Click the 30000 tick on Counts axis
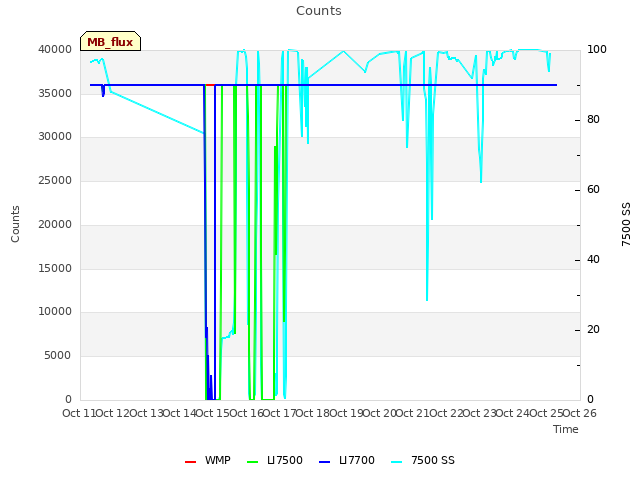 click(x=55, y=136)
